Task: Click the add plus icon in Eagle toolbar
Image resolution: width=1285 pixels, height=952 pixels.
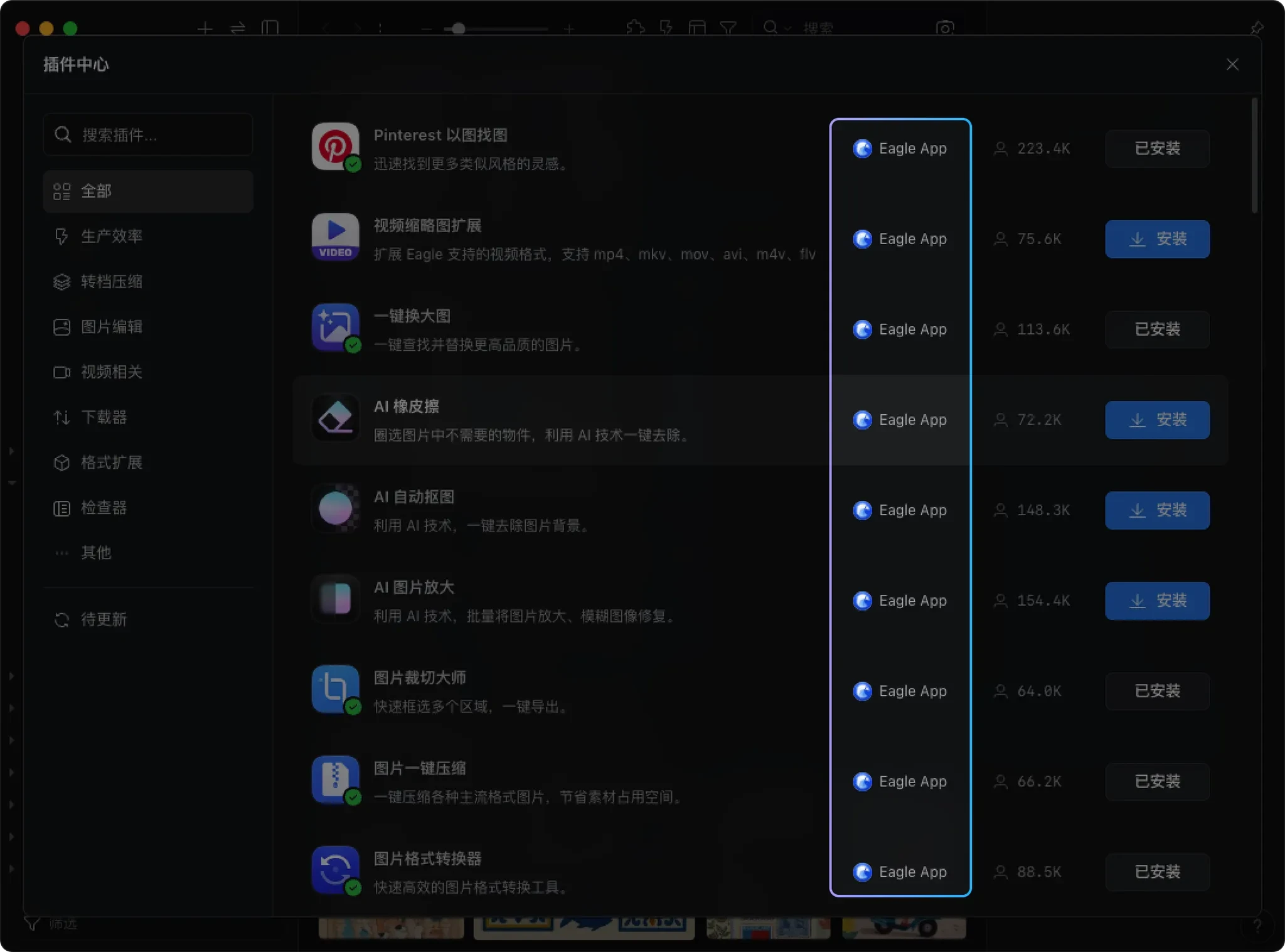Action: click(x=205, y=28)
